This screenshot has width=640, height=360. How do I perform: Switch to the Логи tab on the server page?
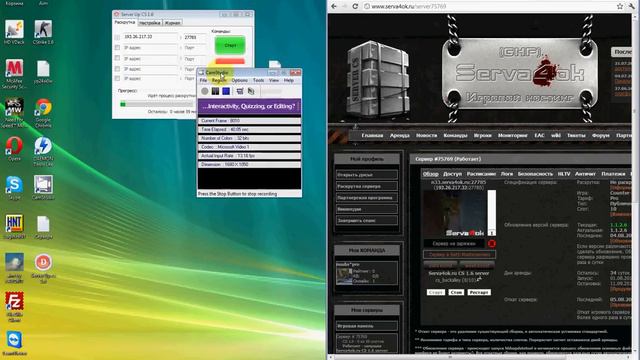(507, 173)
